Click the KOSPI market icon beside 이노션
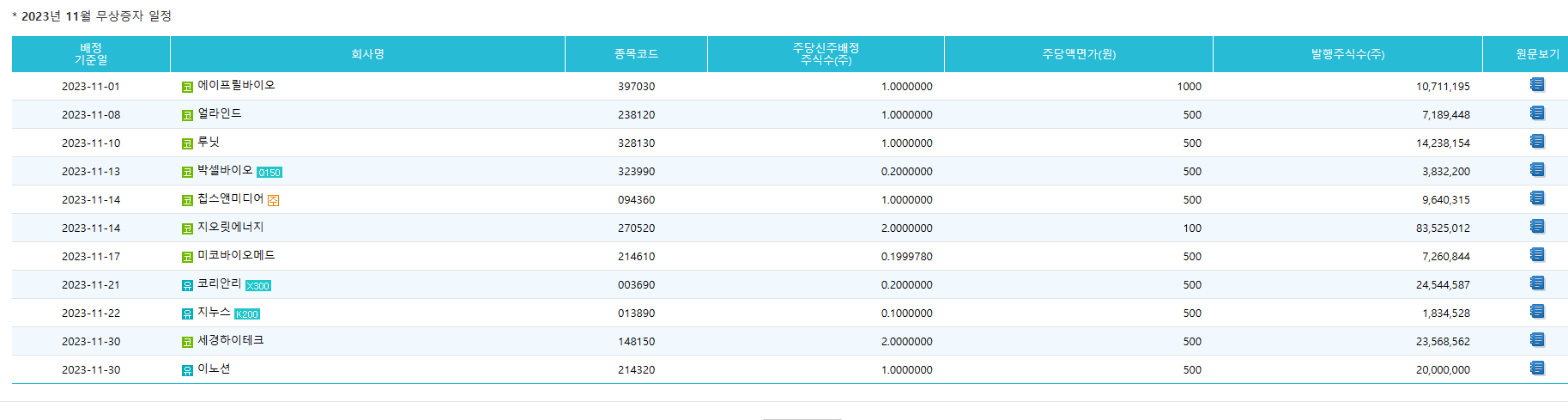 coord(187,370)
